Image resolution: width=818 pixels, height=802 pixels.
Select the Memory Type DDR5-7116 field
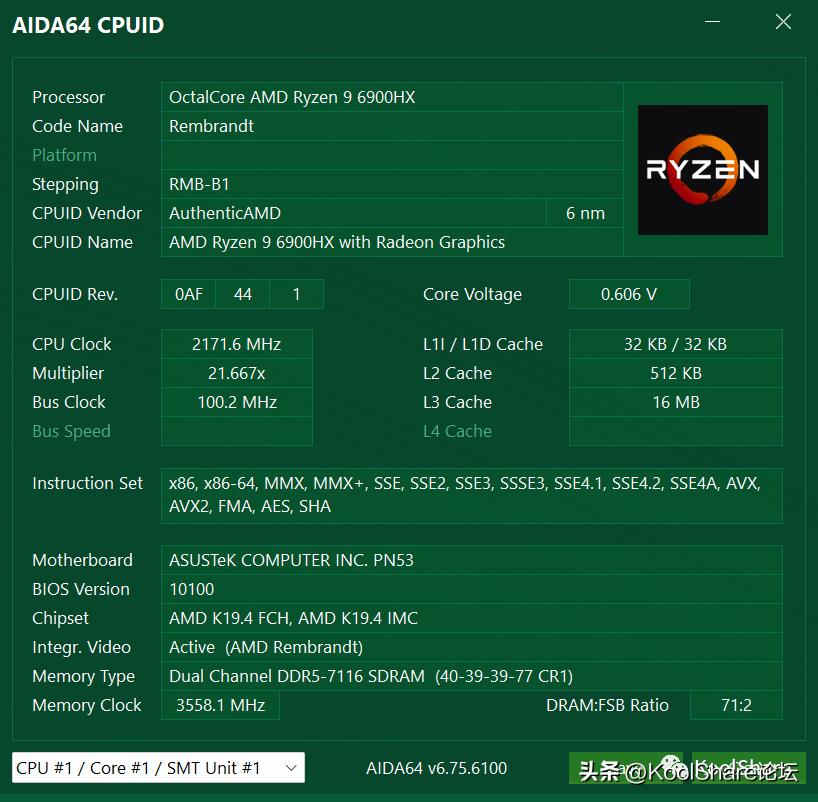click(x=472, y=676)
